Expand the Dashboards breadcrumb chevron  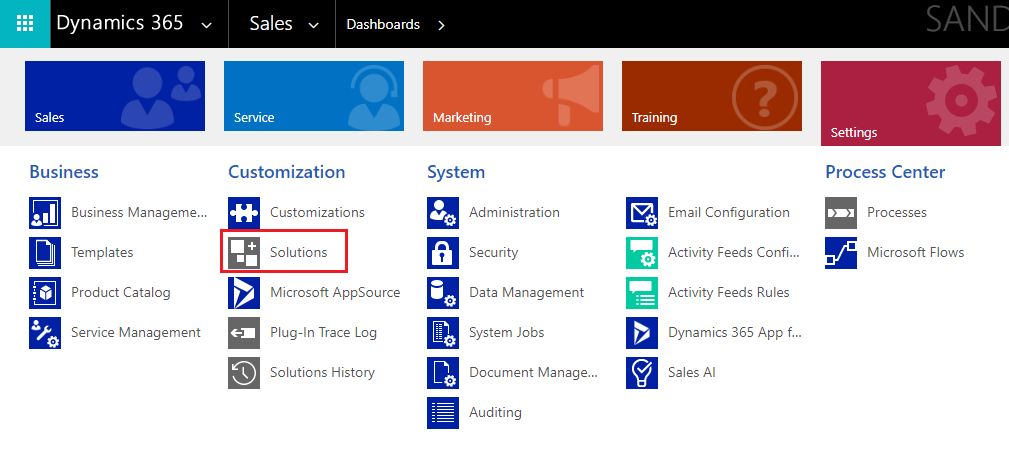pos(441,25)
